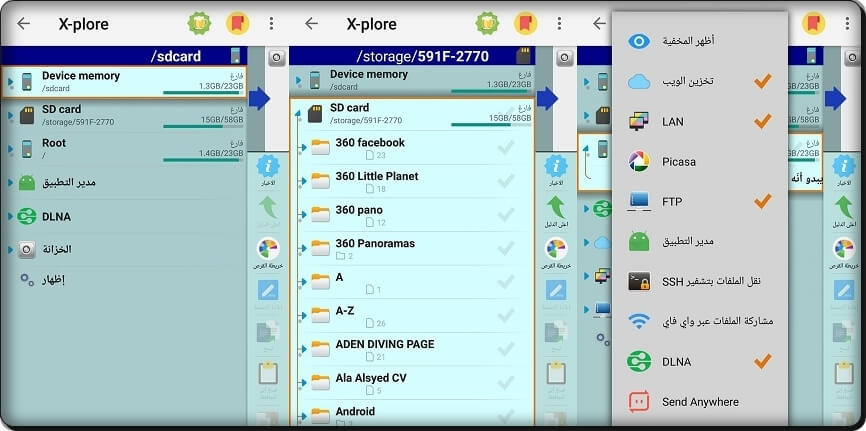Collapse the SD card tree in the 591F-2770 pane
Viewport: 866px width, 431px height.
click(x=298, y=114)
